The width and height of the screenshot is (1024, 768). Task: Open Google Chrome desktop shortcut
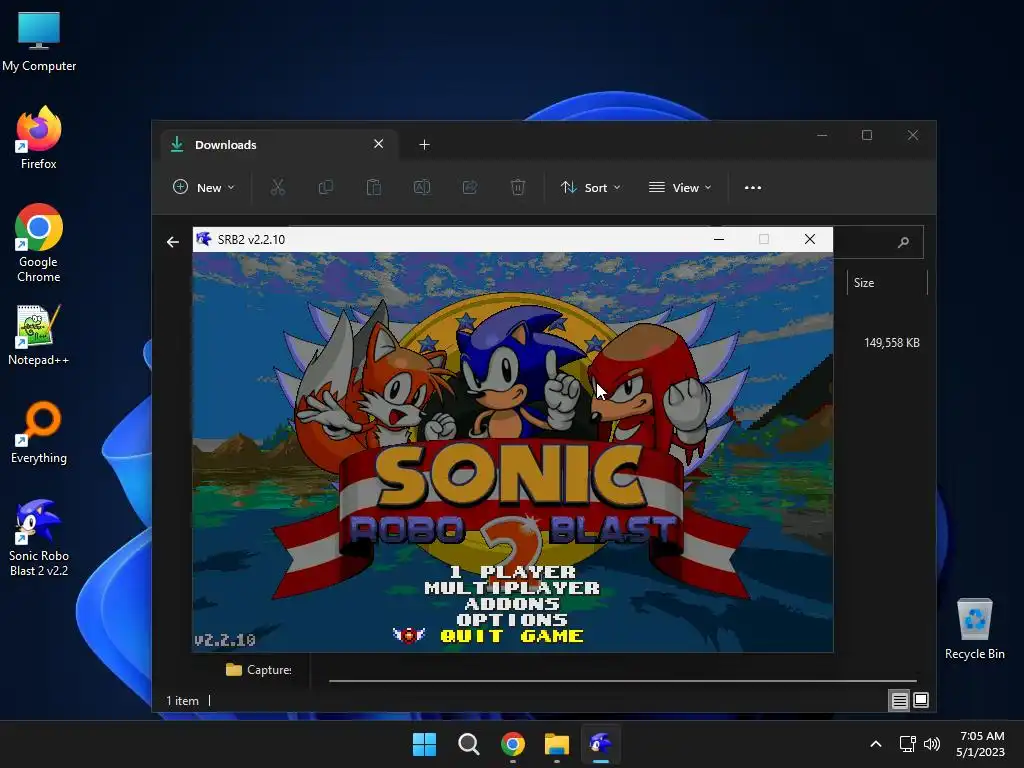tap(39, 243)
